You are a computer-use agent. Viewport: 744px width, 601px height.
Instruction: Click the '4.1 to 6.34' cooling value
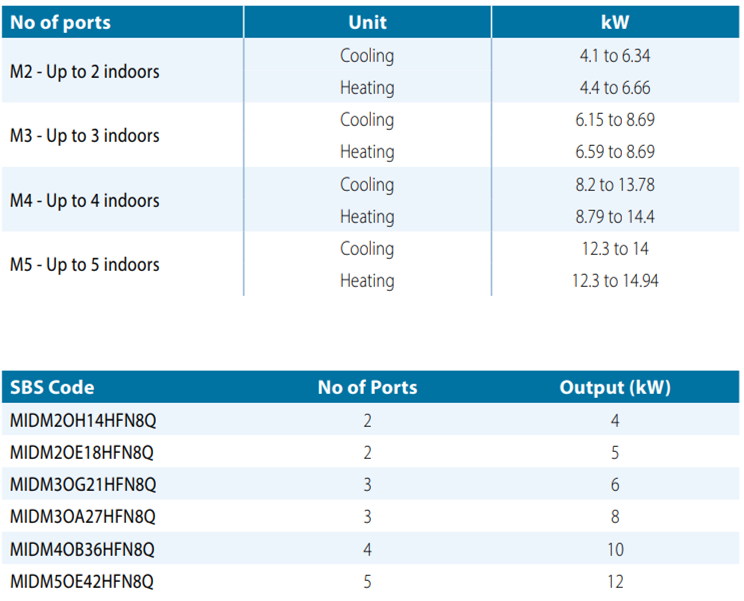(615, 56)
